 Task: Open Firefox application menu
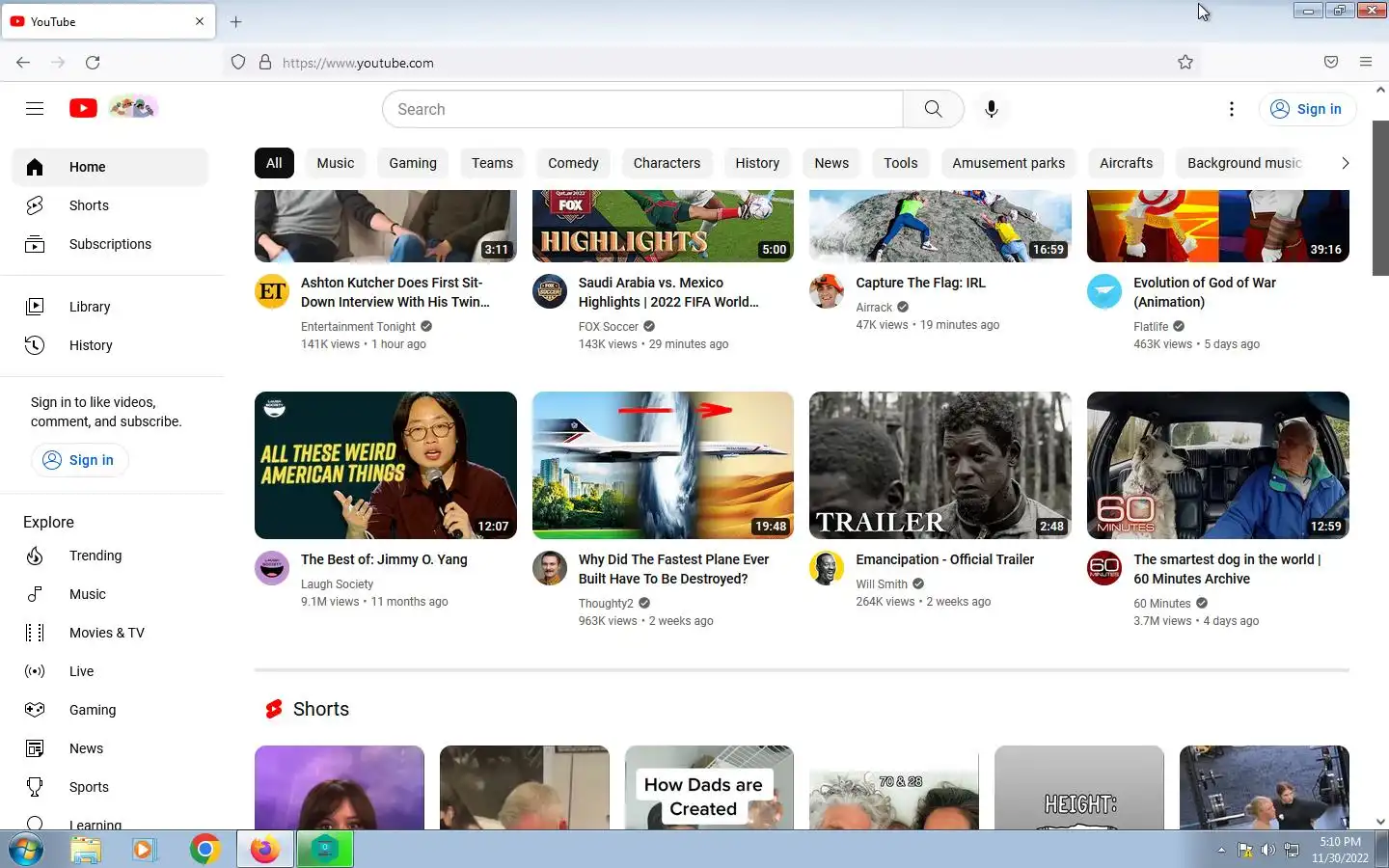point(1366,62)
